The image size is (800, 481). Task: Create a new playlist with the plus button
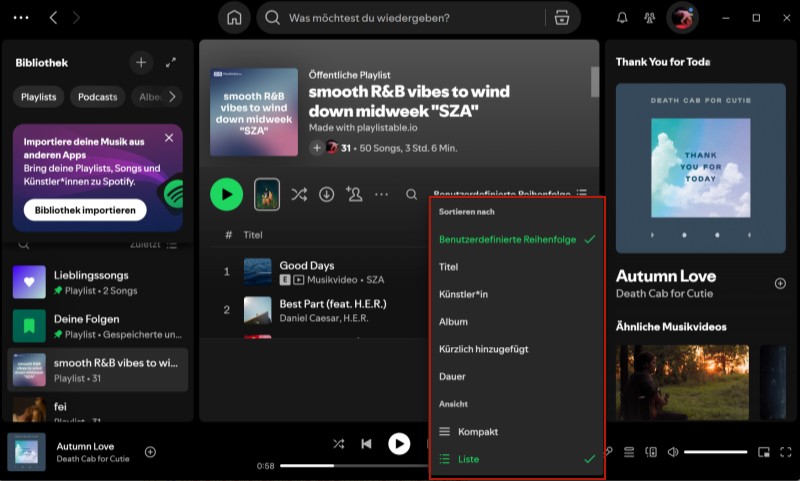141,63
